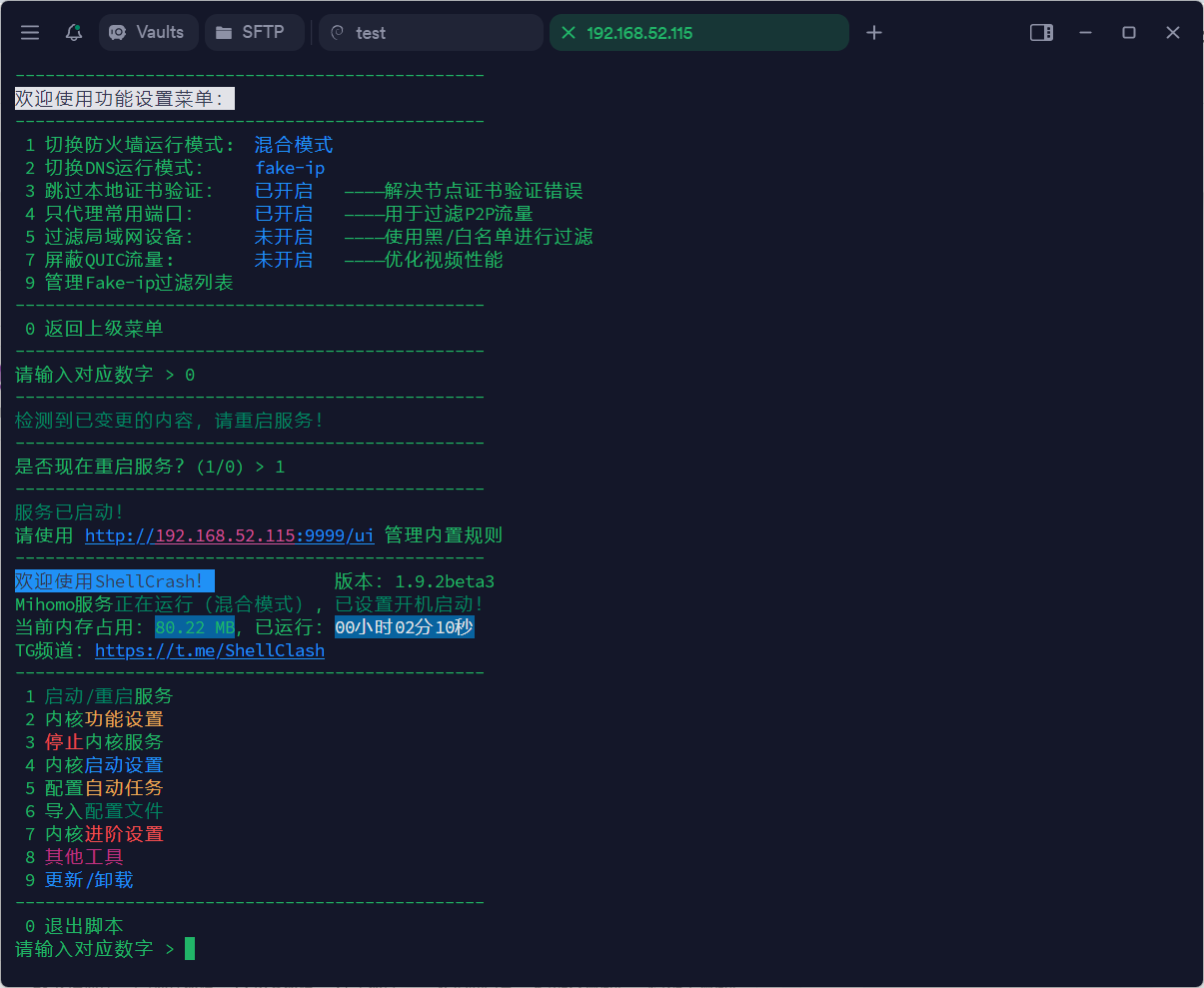Open the notifications bell
This screenshot has height=988, width=1204.
coord(72,32)
